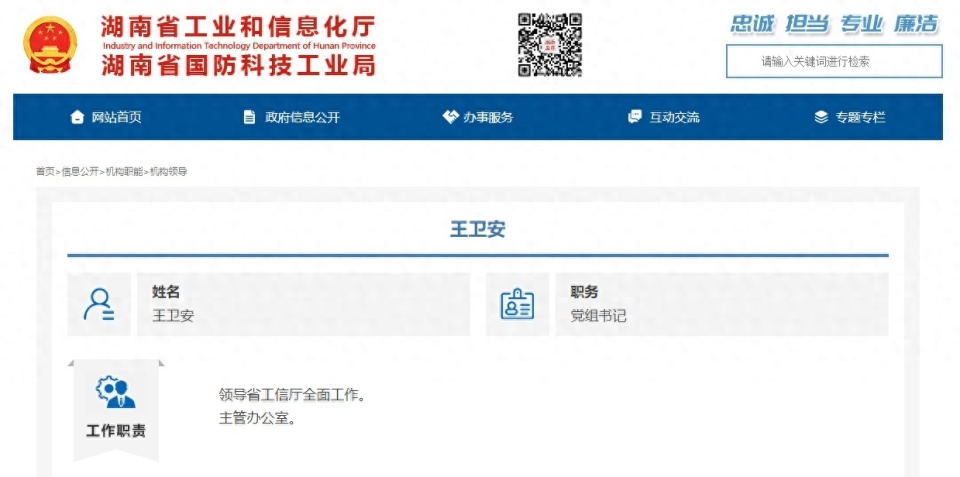Click the chat icon beside 互动交流

coord(635,117)
